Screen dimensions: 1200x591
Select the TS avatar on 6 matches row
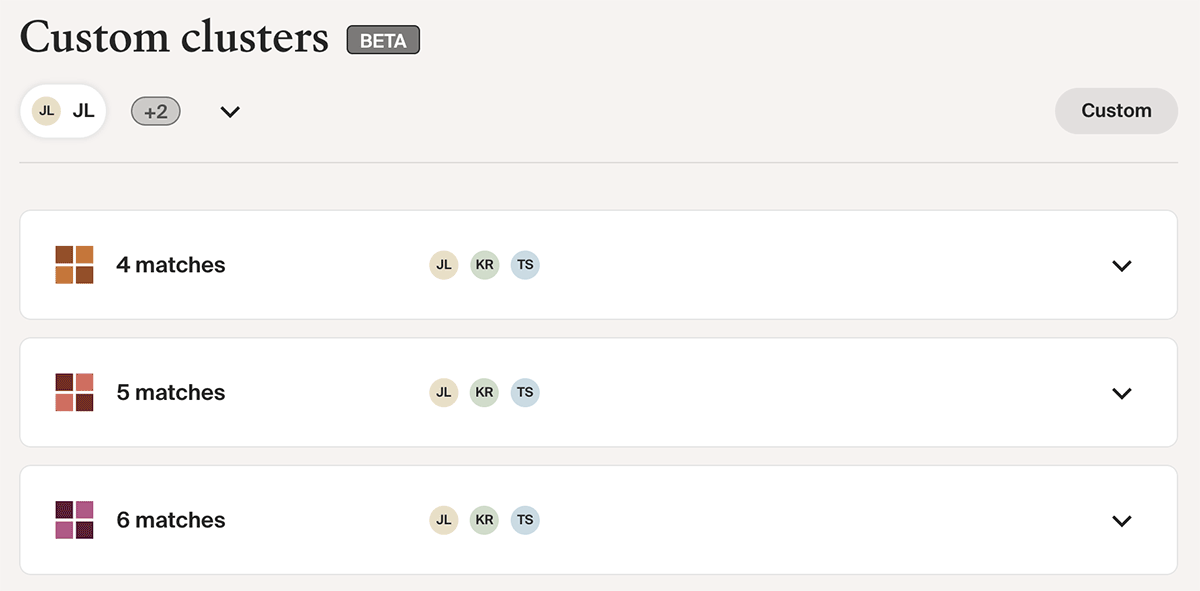[x=525, y=520]
